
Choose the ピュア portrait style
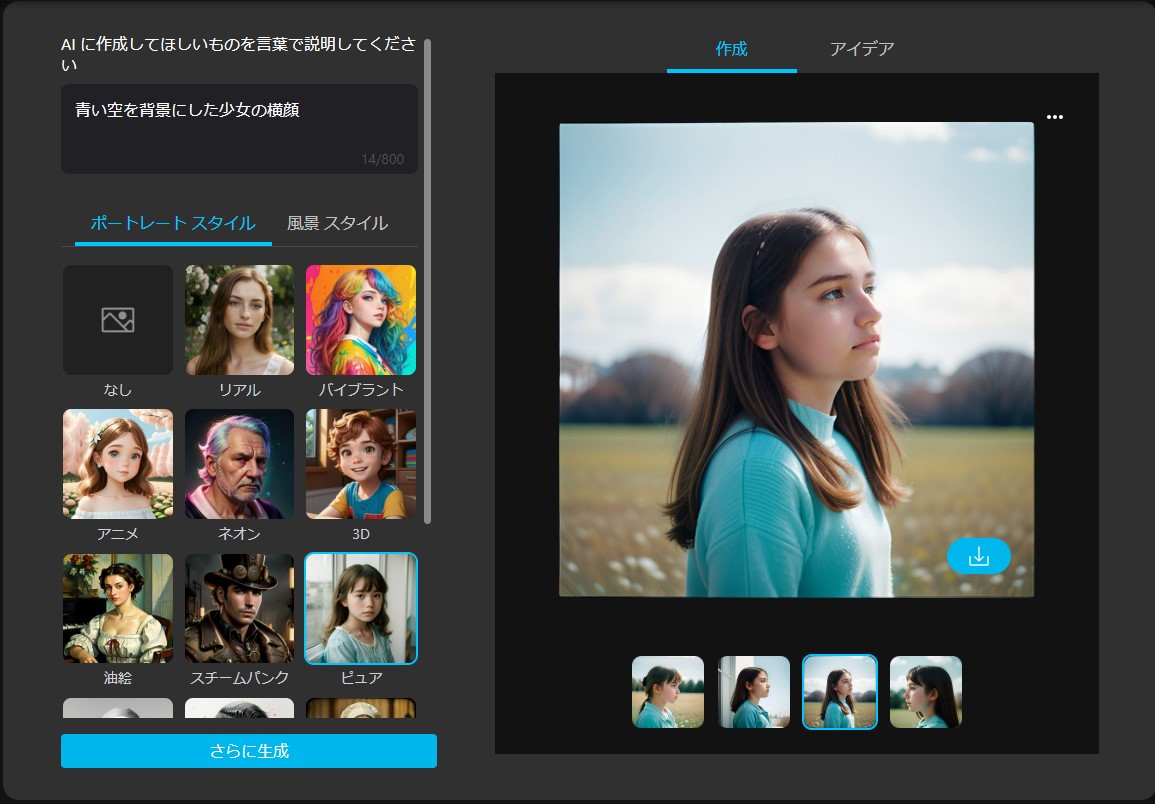pos(361,609)
